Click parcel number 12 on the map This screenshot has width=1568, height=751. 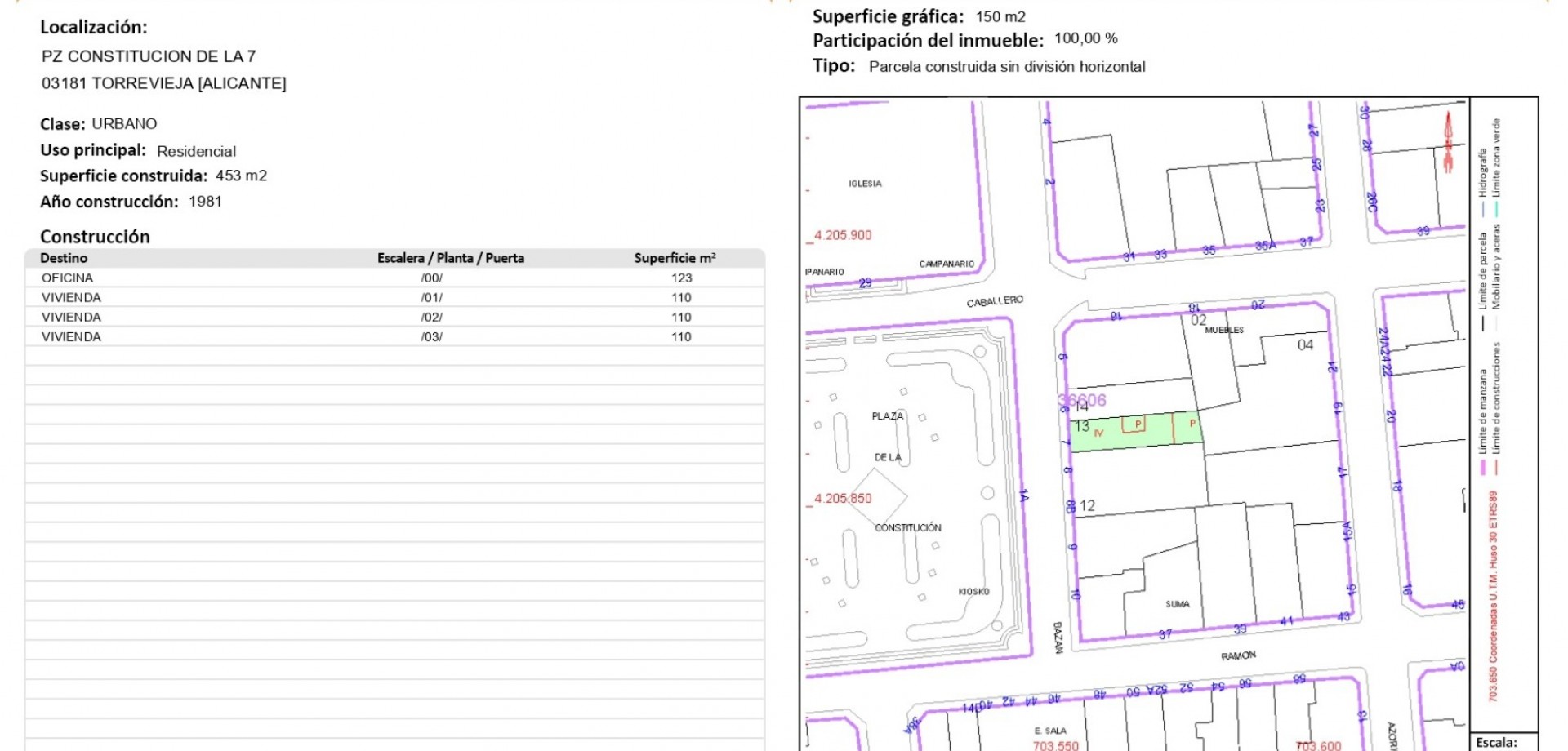[1087, 506]
